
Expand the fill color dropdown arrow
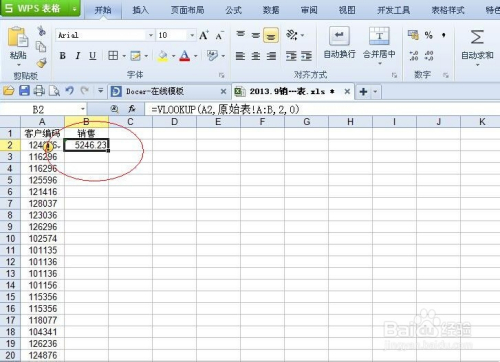pos(173,56)
